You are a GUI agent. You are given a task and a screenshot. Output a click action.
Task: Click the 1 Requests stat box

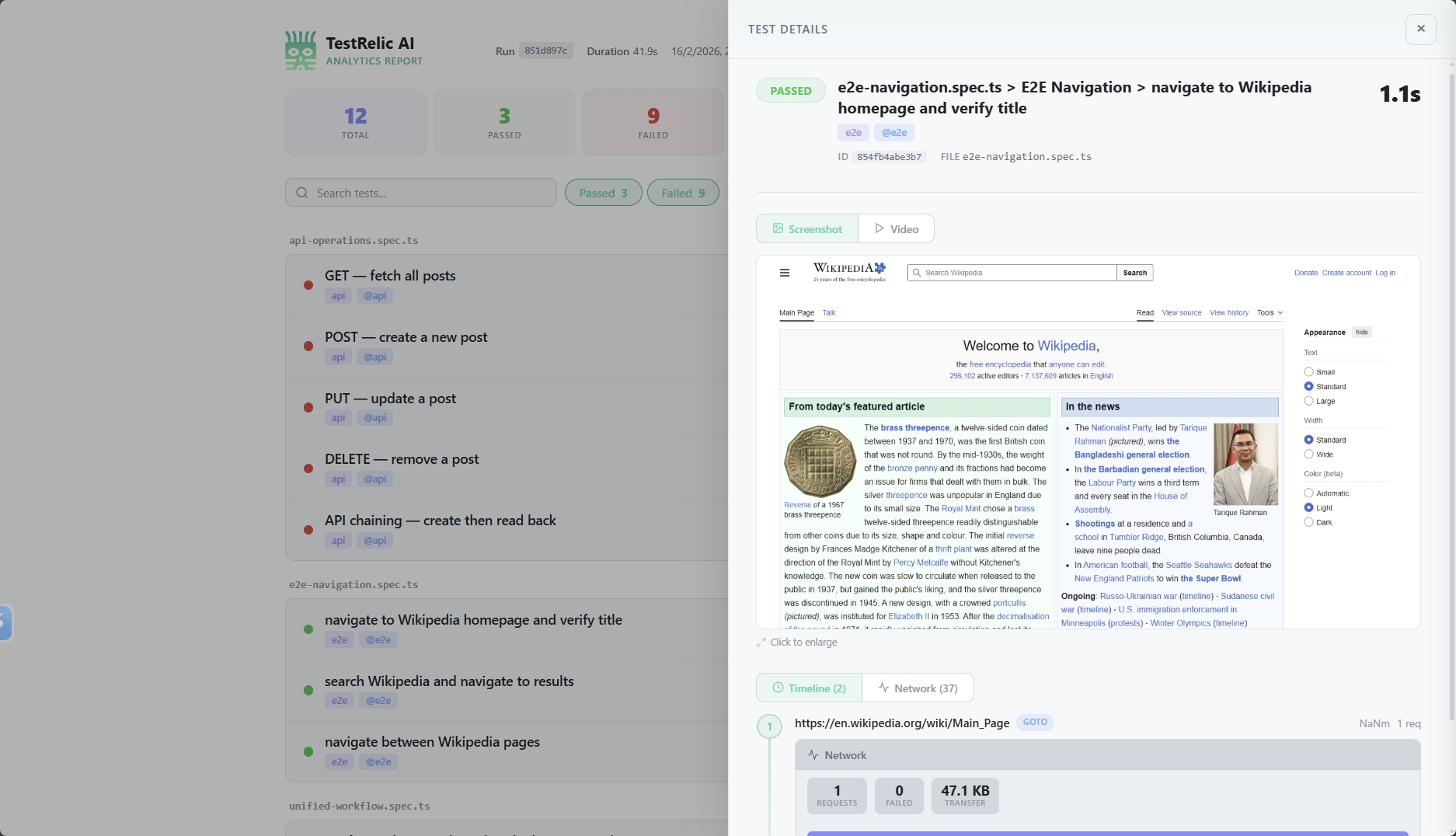837,796
